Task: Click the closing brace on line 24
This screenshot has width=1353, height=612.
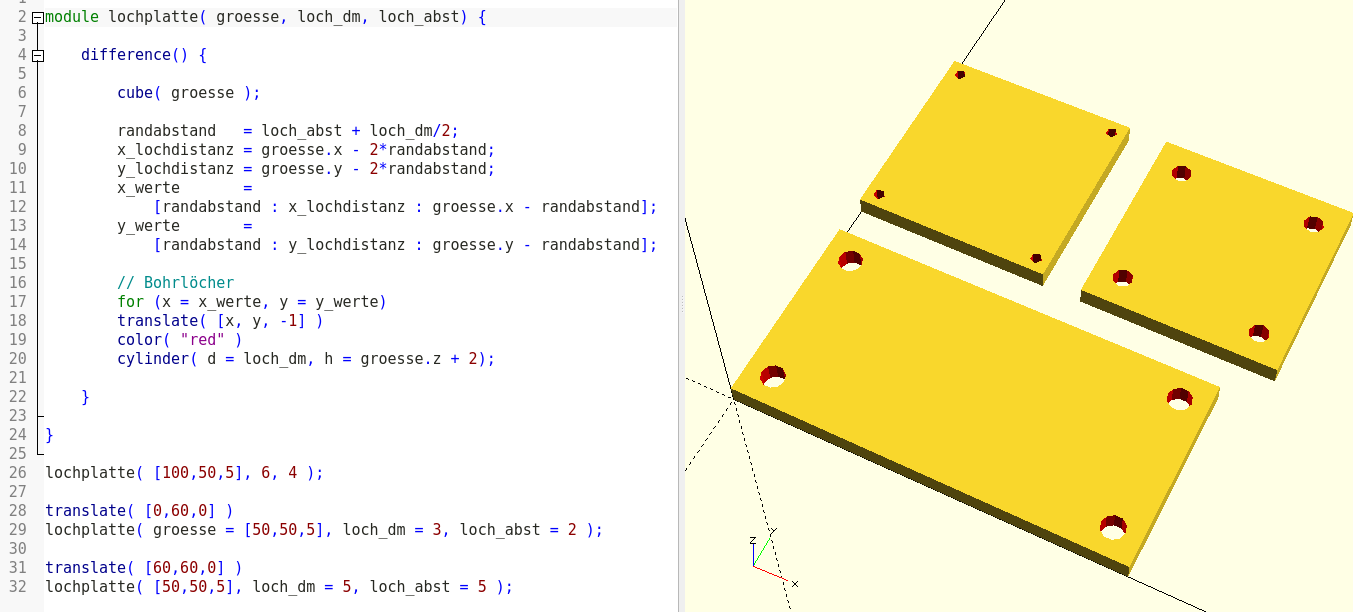Action: (49, 434)
